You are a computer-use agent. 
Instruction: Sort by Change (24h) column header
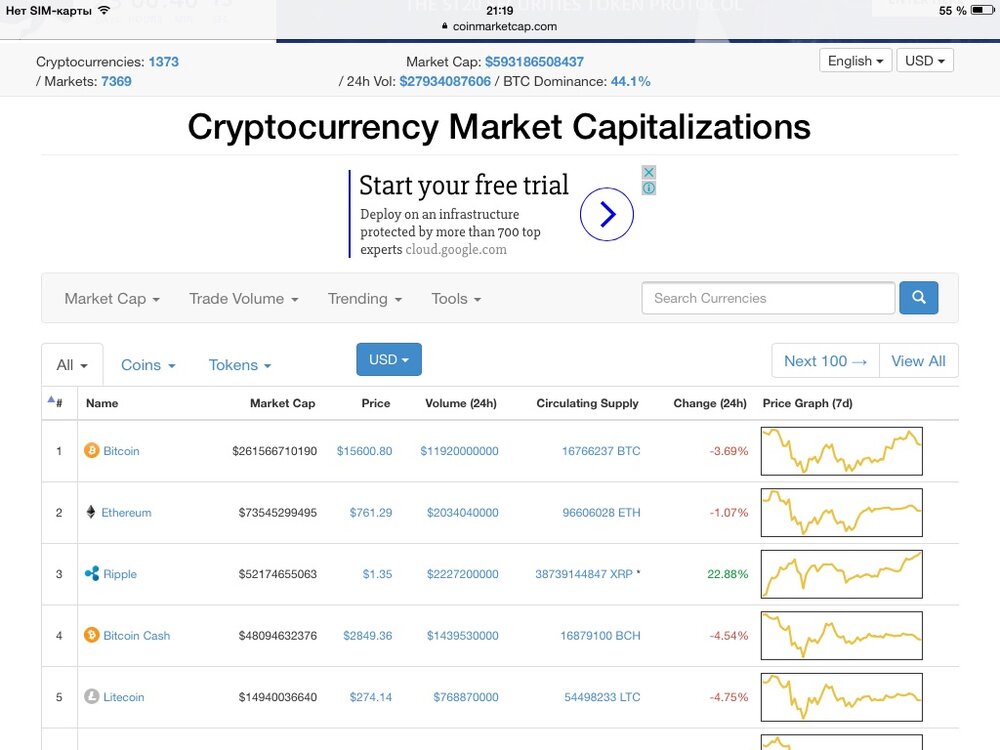click(x=710, y=403)
